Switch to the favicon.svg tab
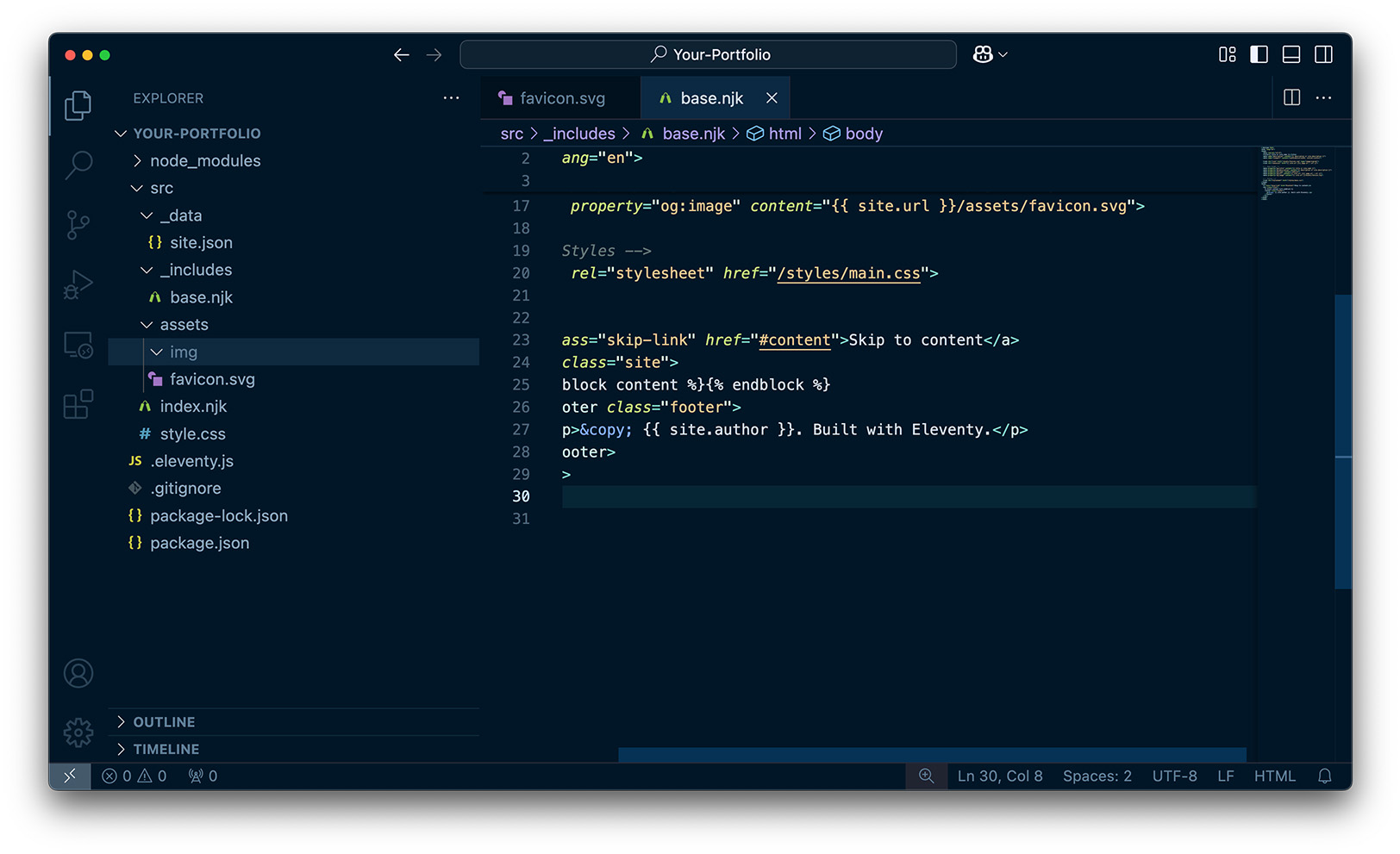The image size is (1400, 854). [x=559, y=98]
